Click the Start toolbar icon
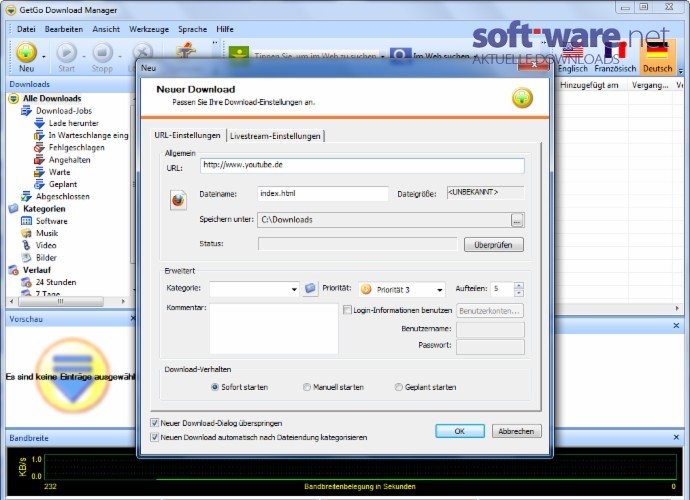This screenshot has width=690, height=500. [66, 52]
